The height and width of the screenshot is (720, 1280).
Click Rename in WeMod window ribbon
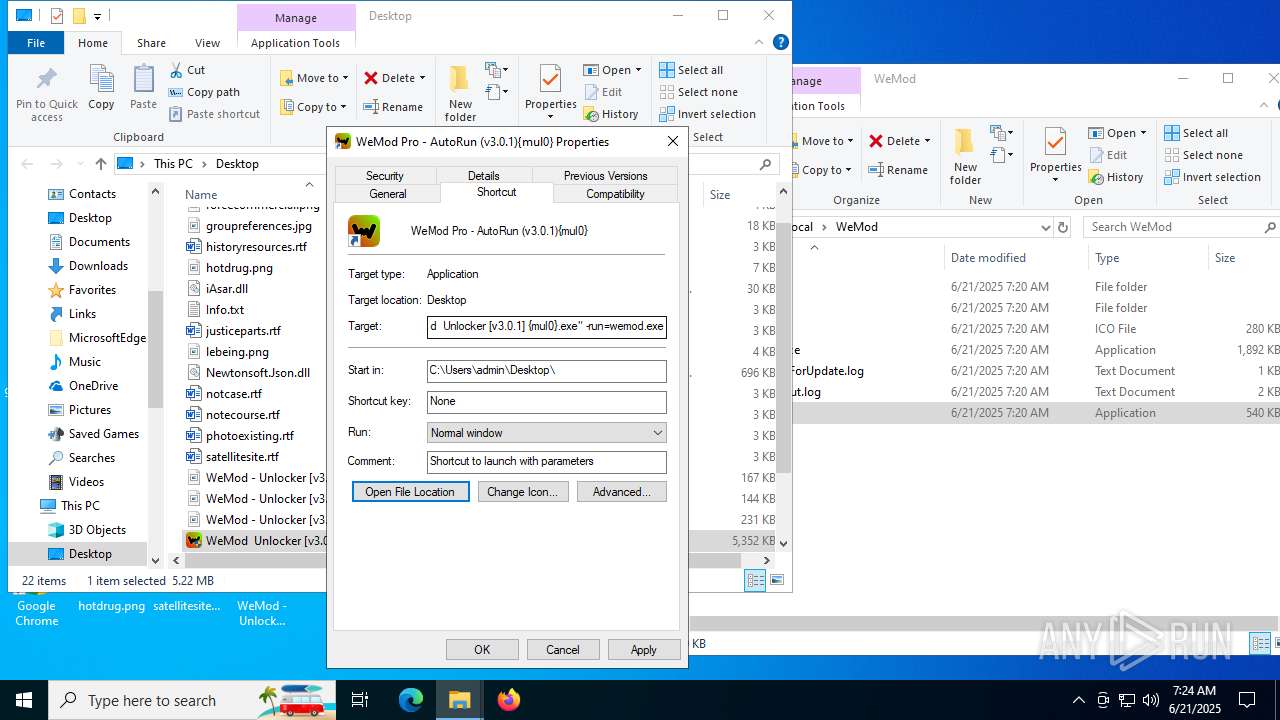tap(898, 170)
